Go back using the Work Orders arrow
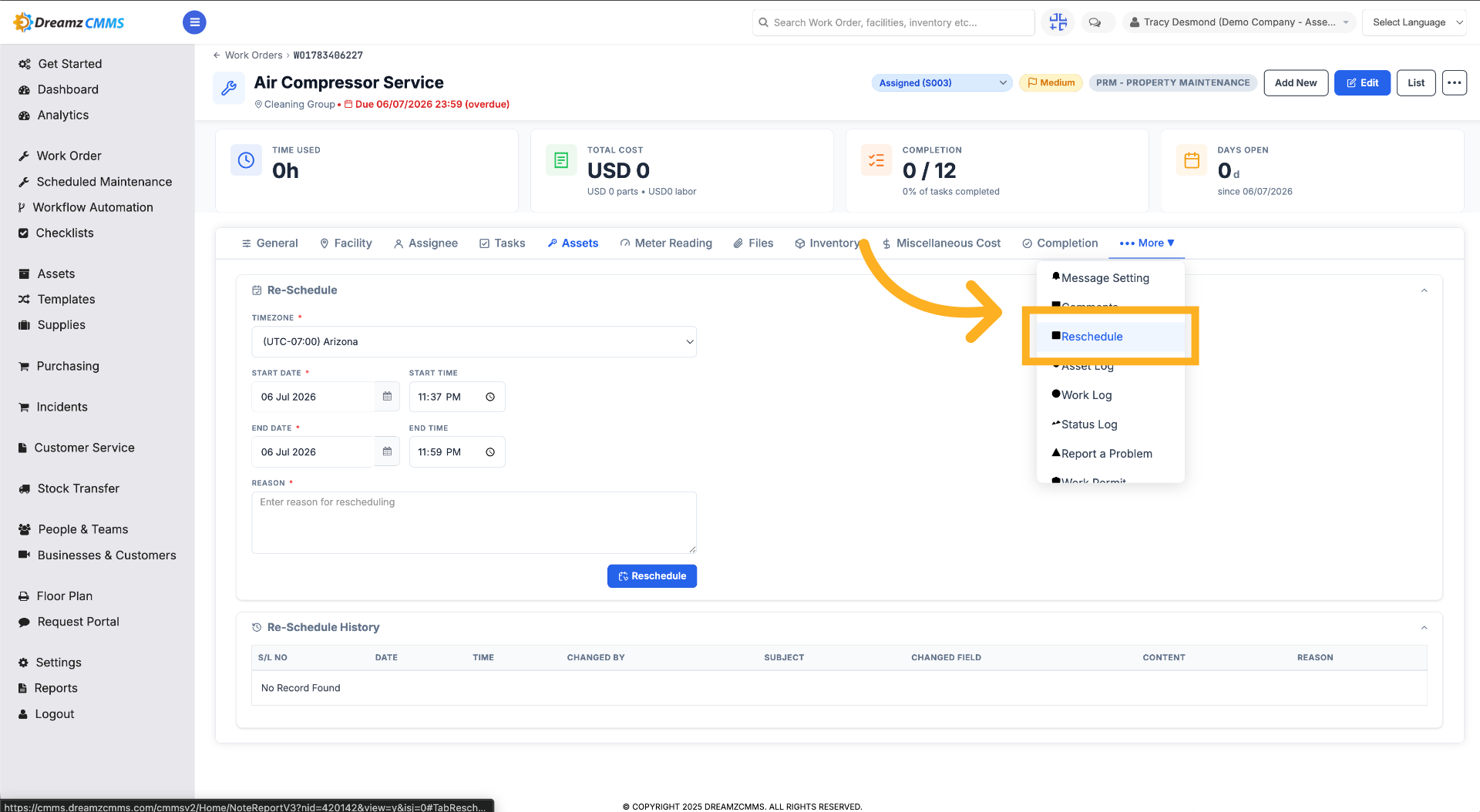 [217, 55]
